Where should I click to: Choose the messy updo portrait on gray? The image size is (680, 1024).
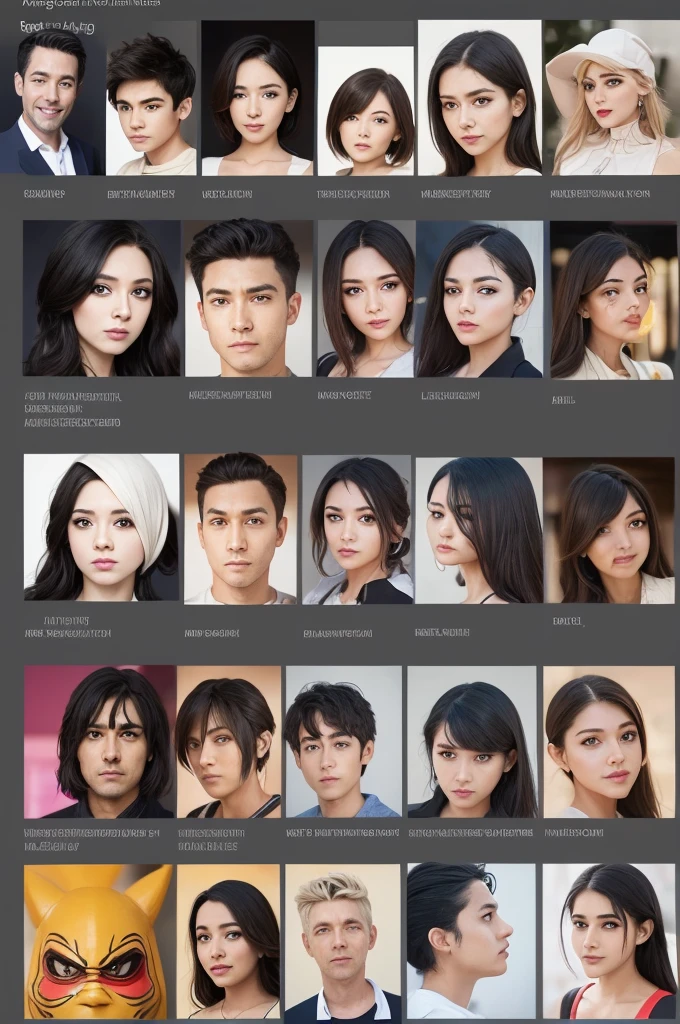pos(357,530)
